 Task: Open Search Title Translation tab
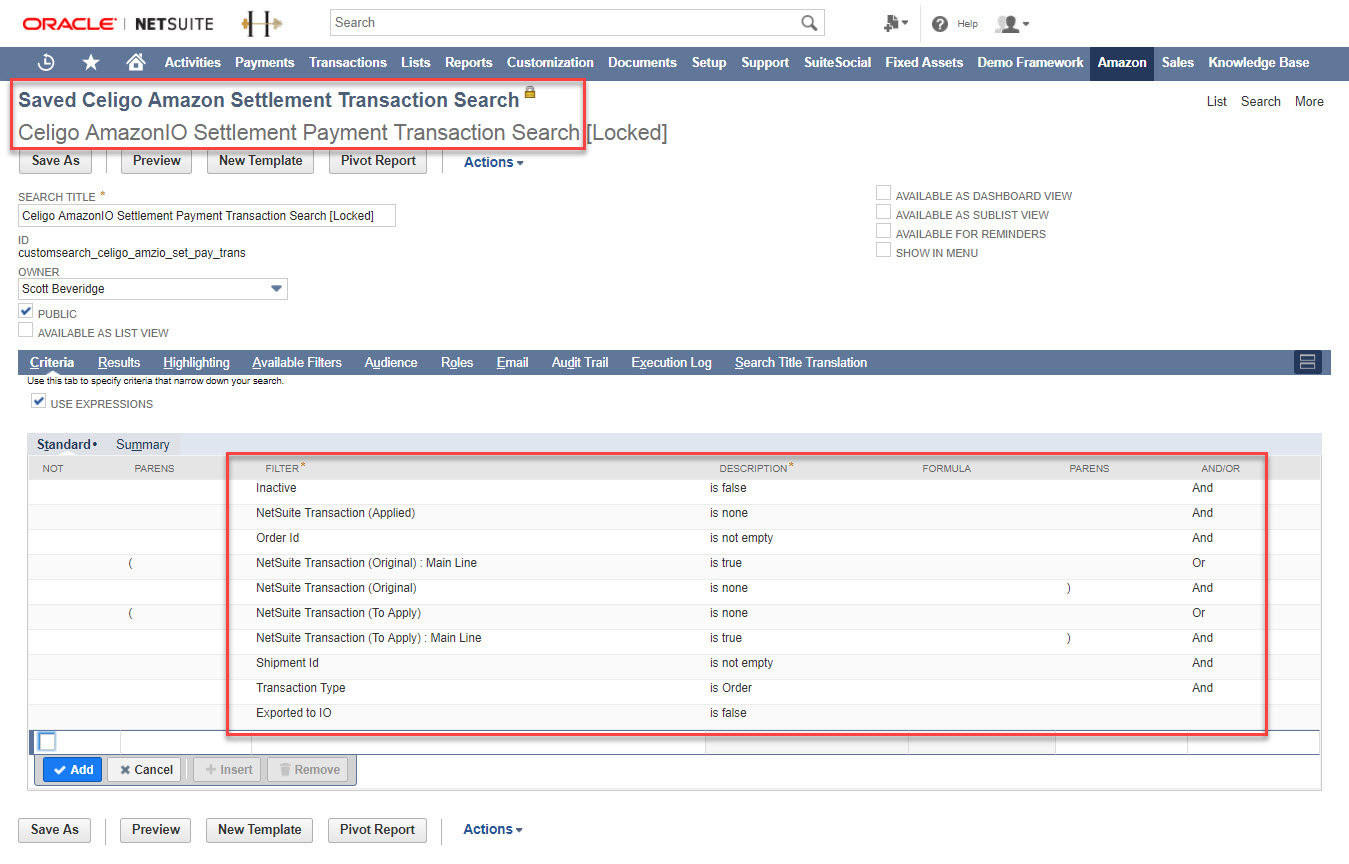click(x=801, y=362)
